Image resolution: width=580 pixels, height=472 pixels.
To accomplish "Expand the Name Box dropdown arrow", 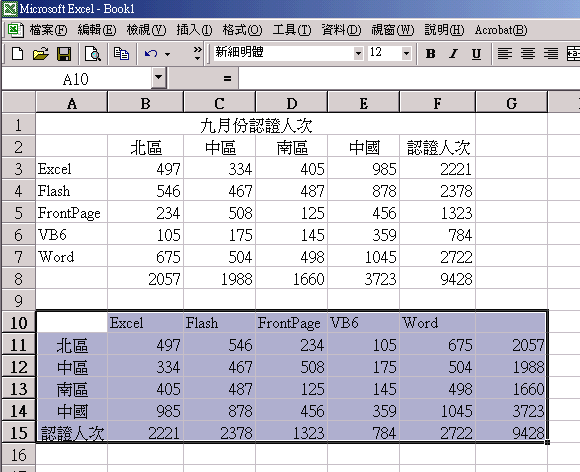I will (158, 78).
